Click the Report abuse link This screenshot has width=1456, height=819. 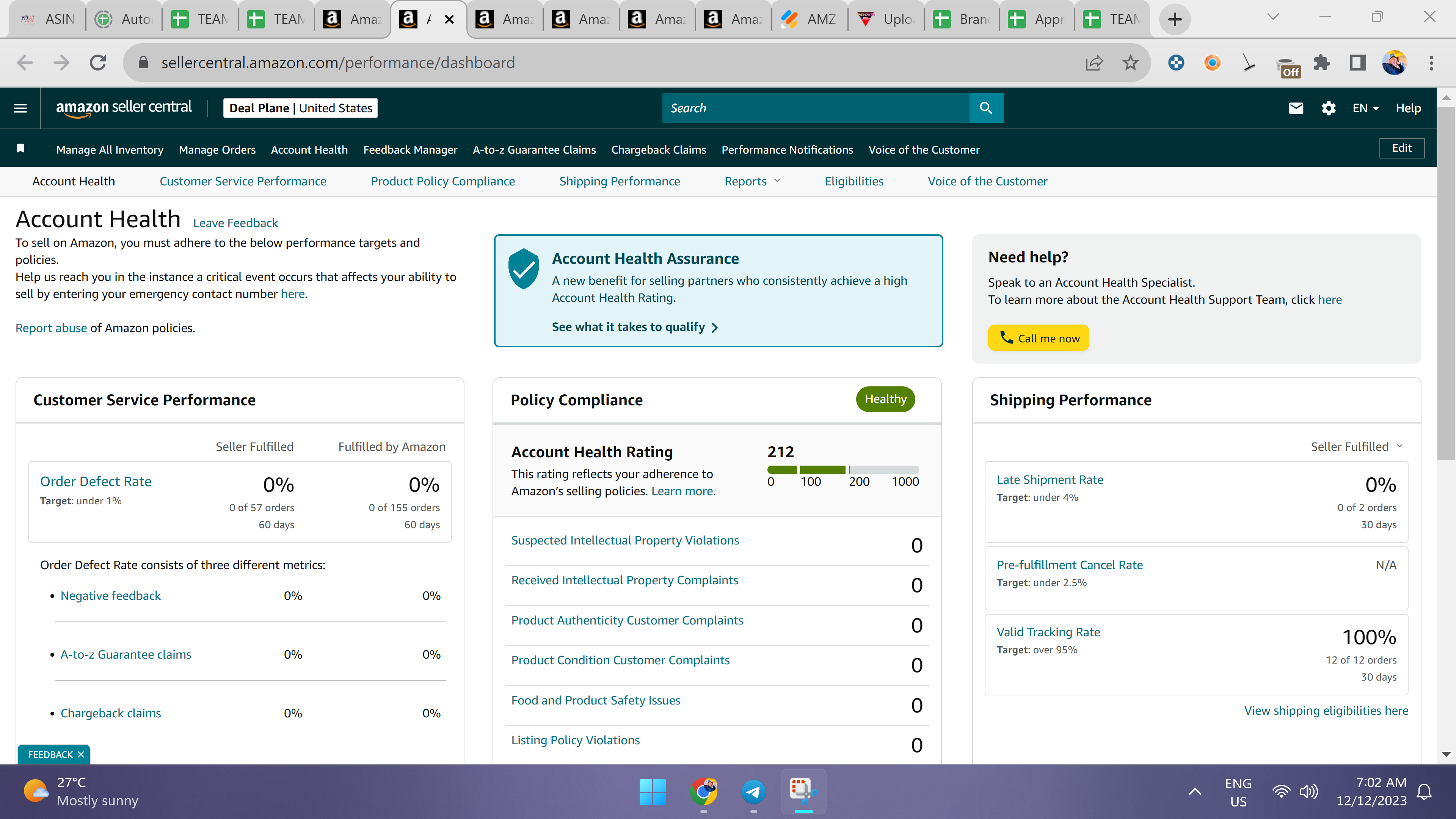coord(51,328)
